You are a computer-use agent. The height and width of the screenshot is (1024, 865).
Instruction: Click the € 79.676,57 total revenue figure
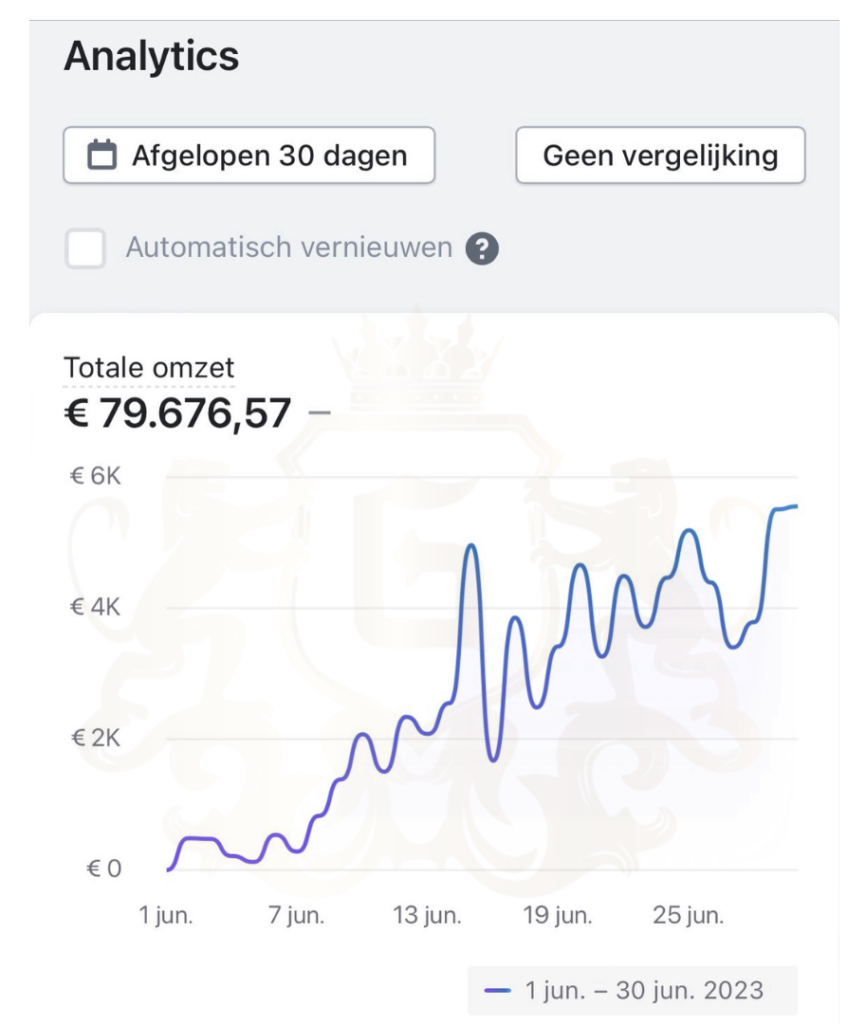pos(178,413)
